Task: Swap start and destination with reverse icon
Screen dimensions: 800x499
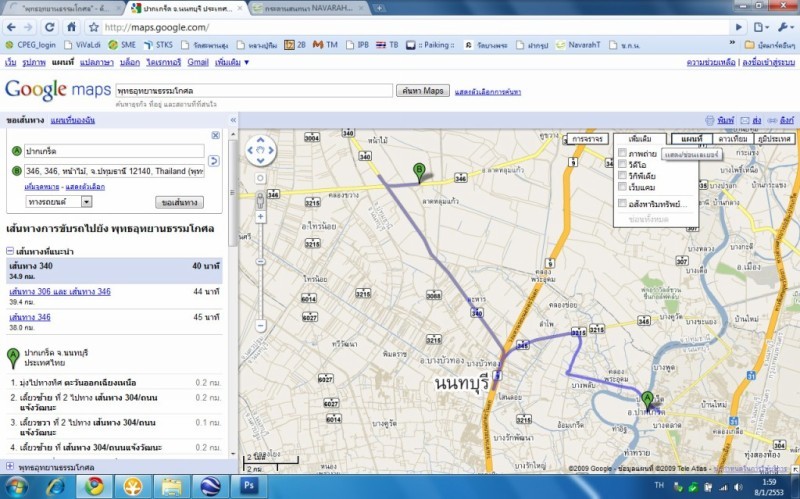Action: (x=214, y=161)
